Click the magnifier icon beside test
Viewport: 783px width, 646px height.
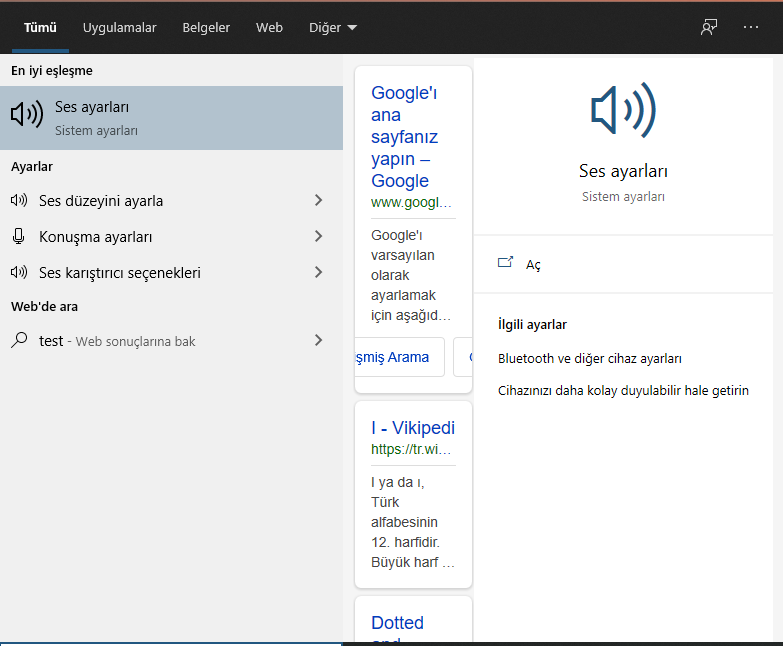19,341
